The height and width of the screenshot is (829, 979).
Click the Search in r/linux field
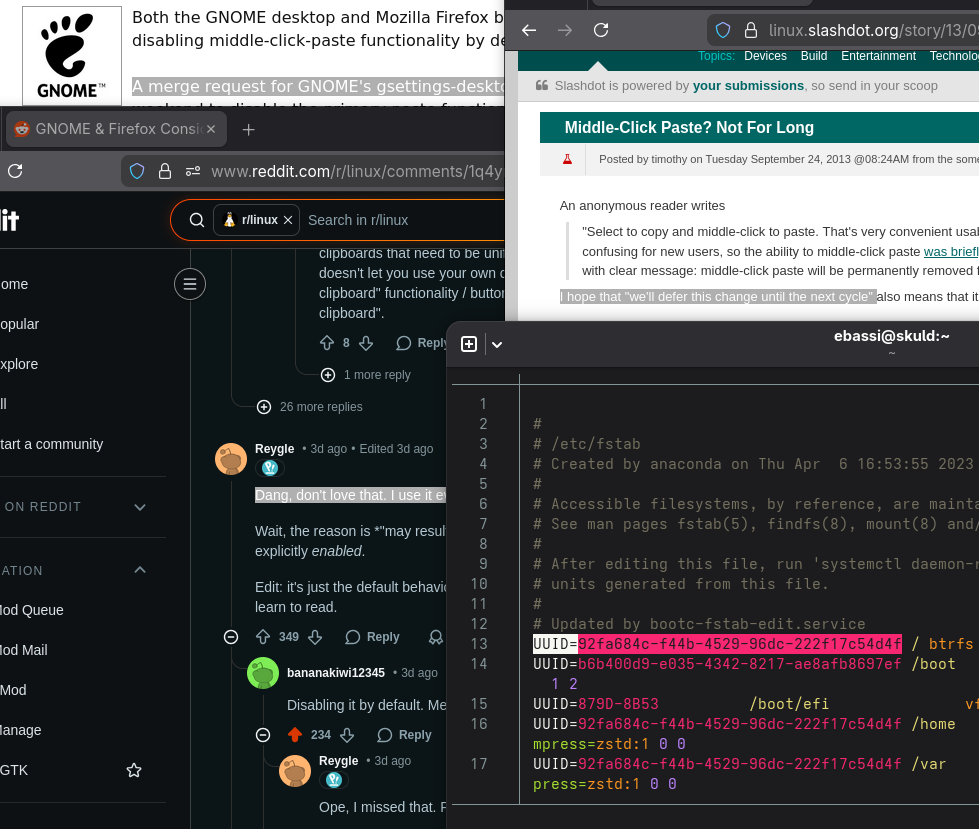pos(400,220)
